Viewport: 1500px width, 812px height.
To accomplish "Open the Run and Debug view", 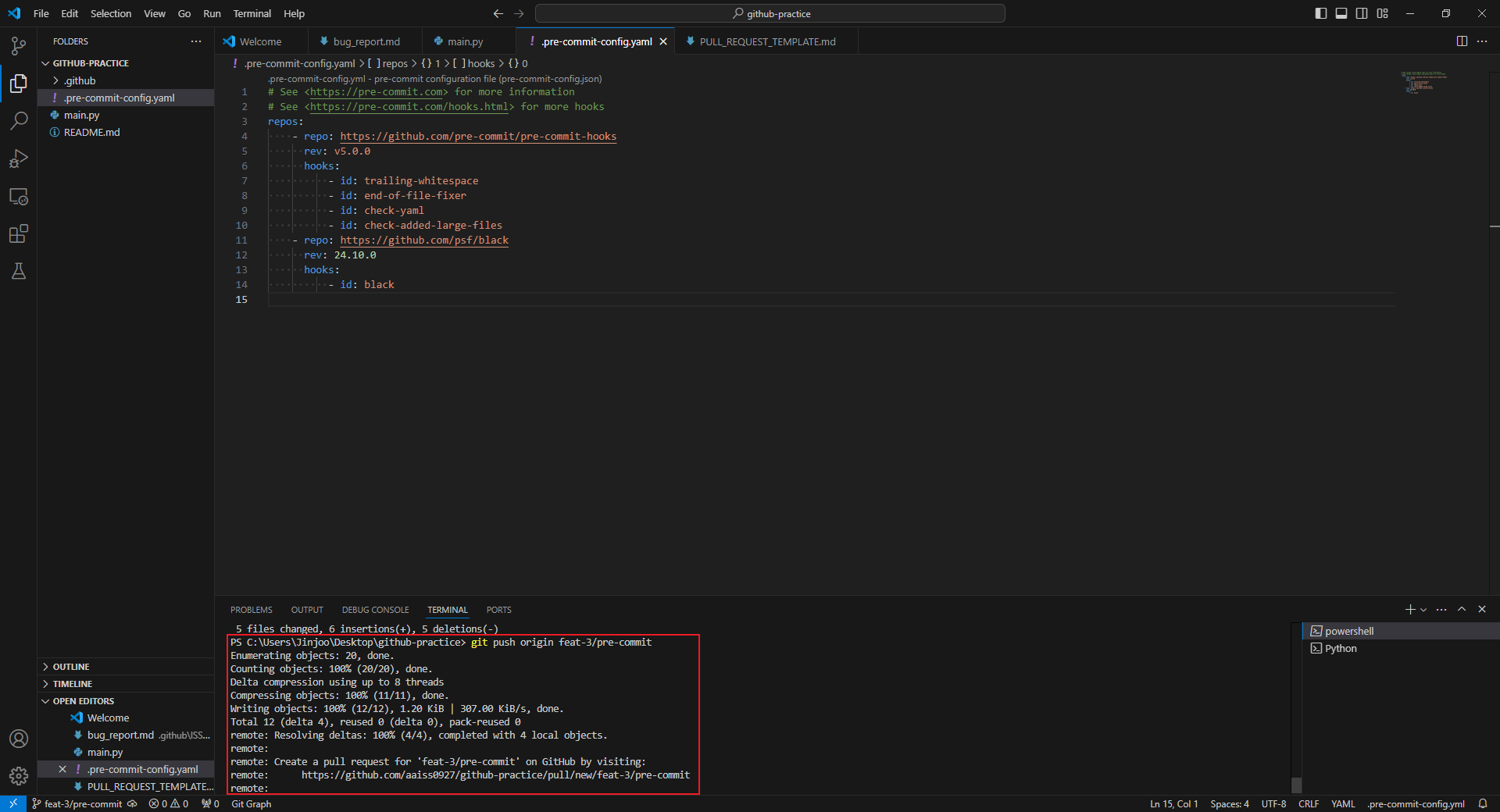I will 19,158.
